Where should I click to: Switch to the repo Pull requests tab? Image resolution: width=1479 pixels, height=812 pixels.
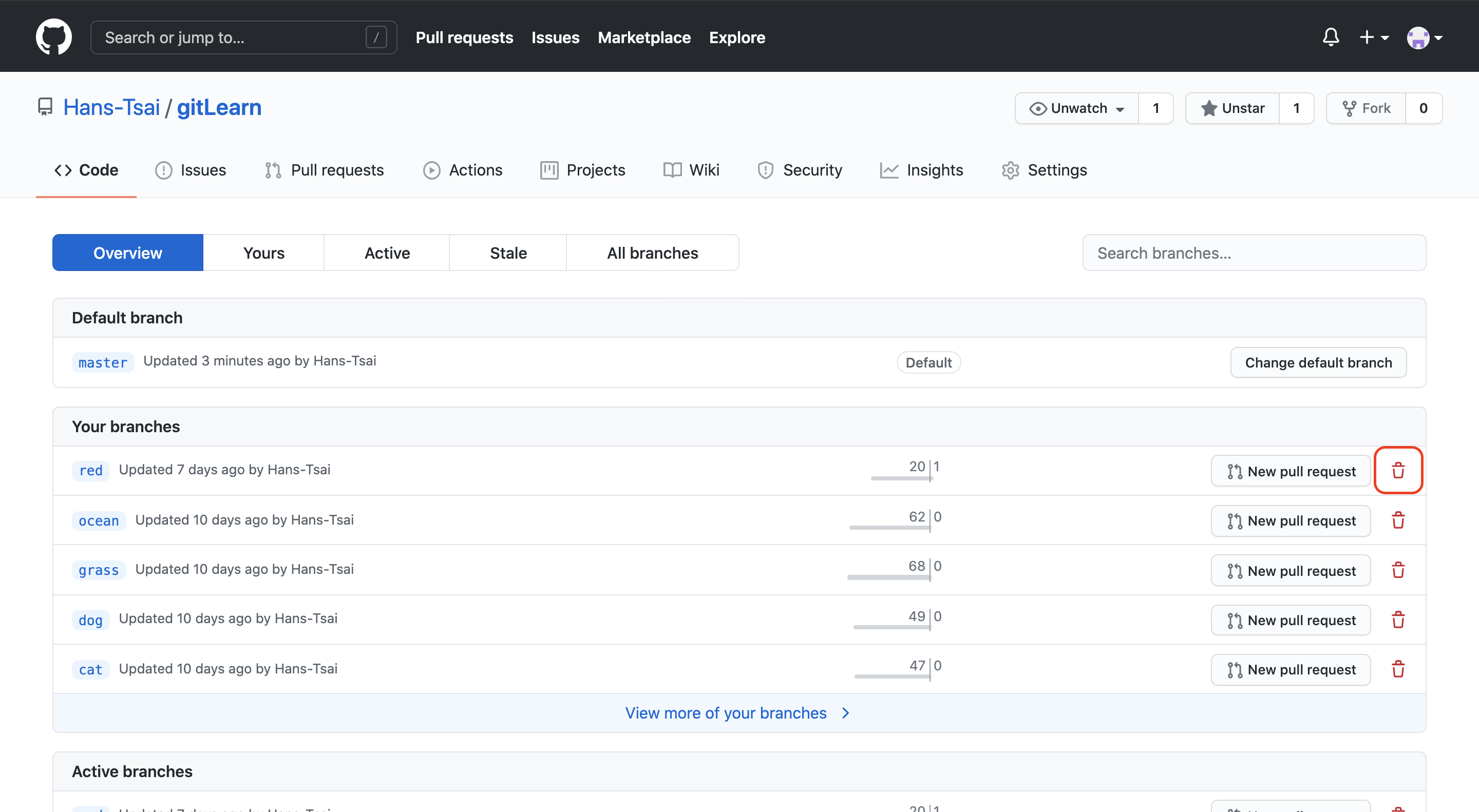pyautogui.click(x=324, y=170)
